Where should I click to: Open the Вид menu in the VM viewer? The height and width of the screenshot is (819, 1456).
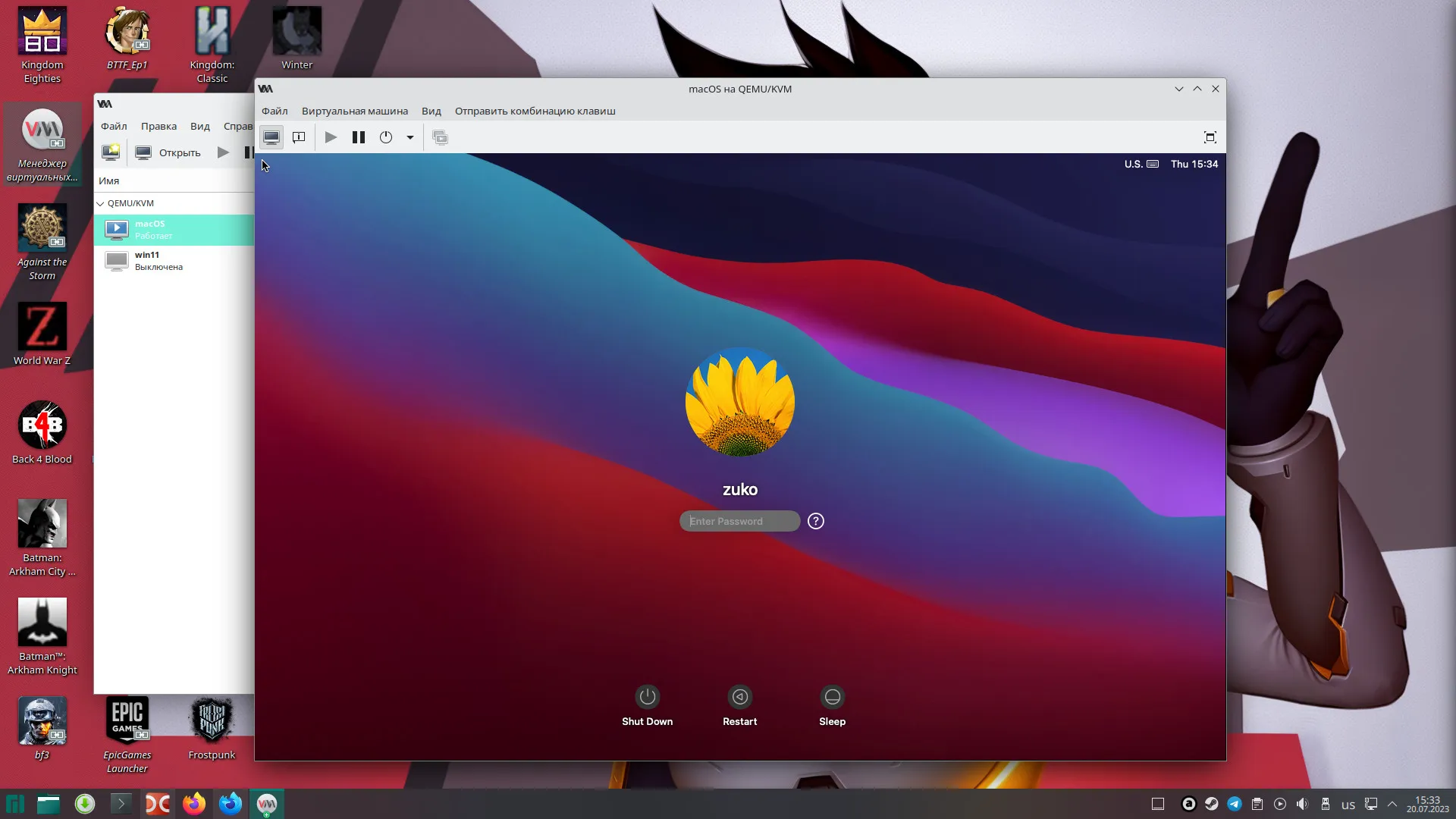(431, 111)
